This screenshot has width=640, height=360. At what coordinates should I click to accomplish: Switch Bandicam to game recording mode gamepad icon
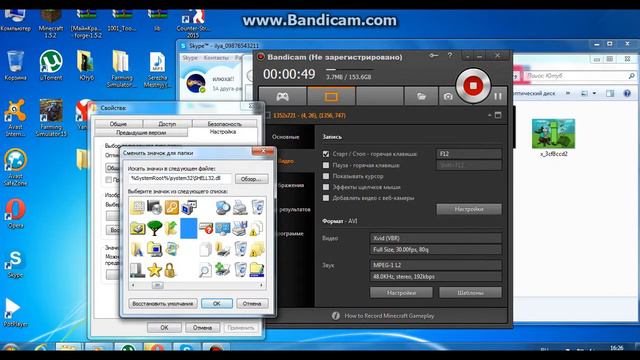pos(282,96)
